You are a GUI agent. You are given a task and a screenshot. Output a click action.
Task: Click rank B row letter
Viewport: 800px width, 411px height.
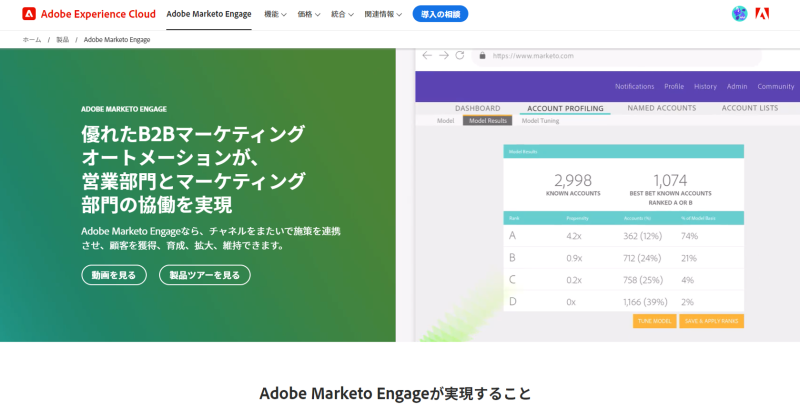(x=512, y=258)
